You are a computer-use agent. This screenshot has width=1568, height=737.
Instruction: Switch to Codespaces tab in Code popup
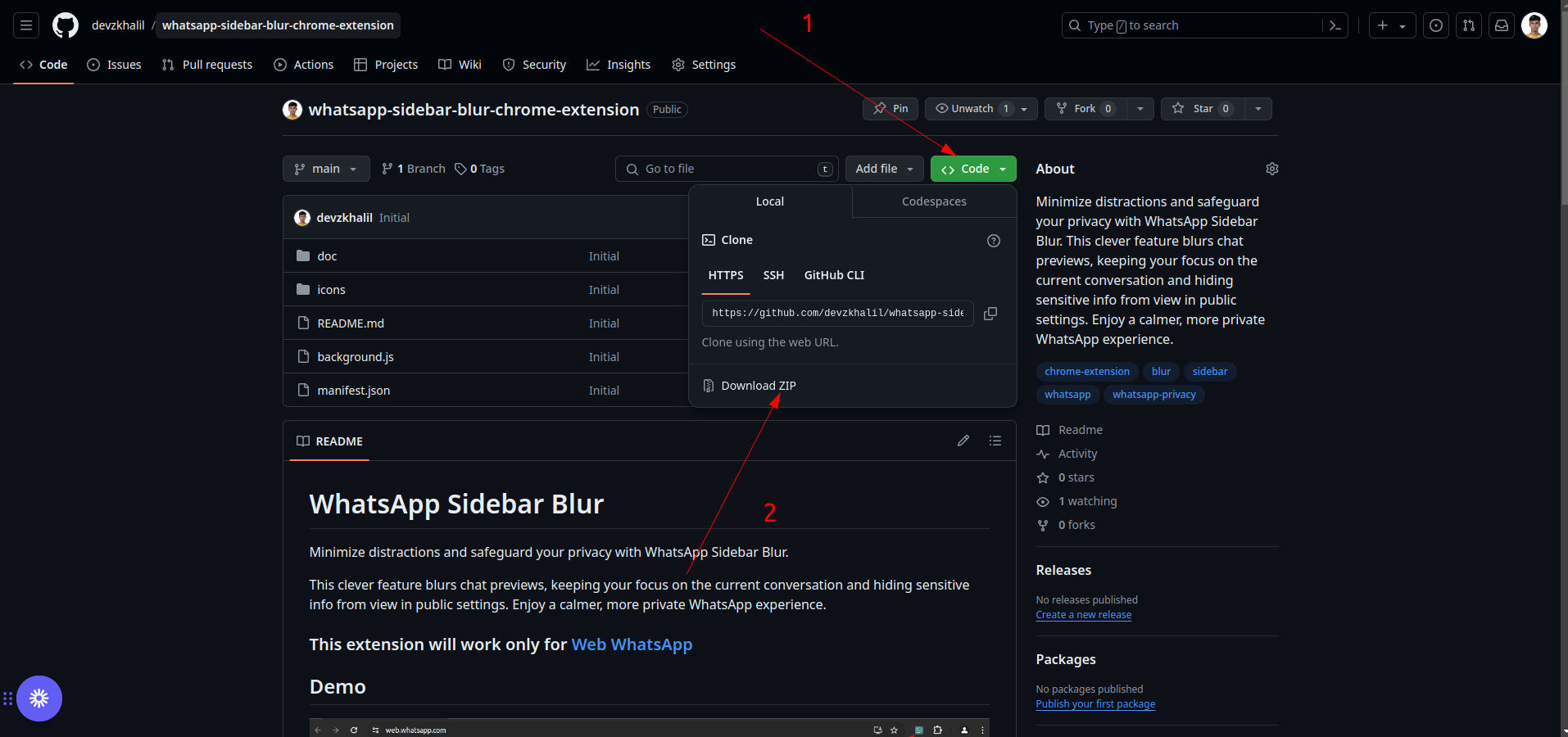coord(934,201)
